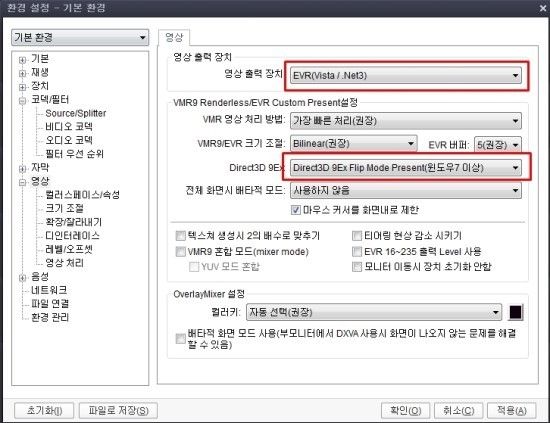Uncheck 마우스 커서를 화면내로 제한
The image size is (550, 423).
pos(296,210)
